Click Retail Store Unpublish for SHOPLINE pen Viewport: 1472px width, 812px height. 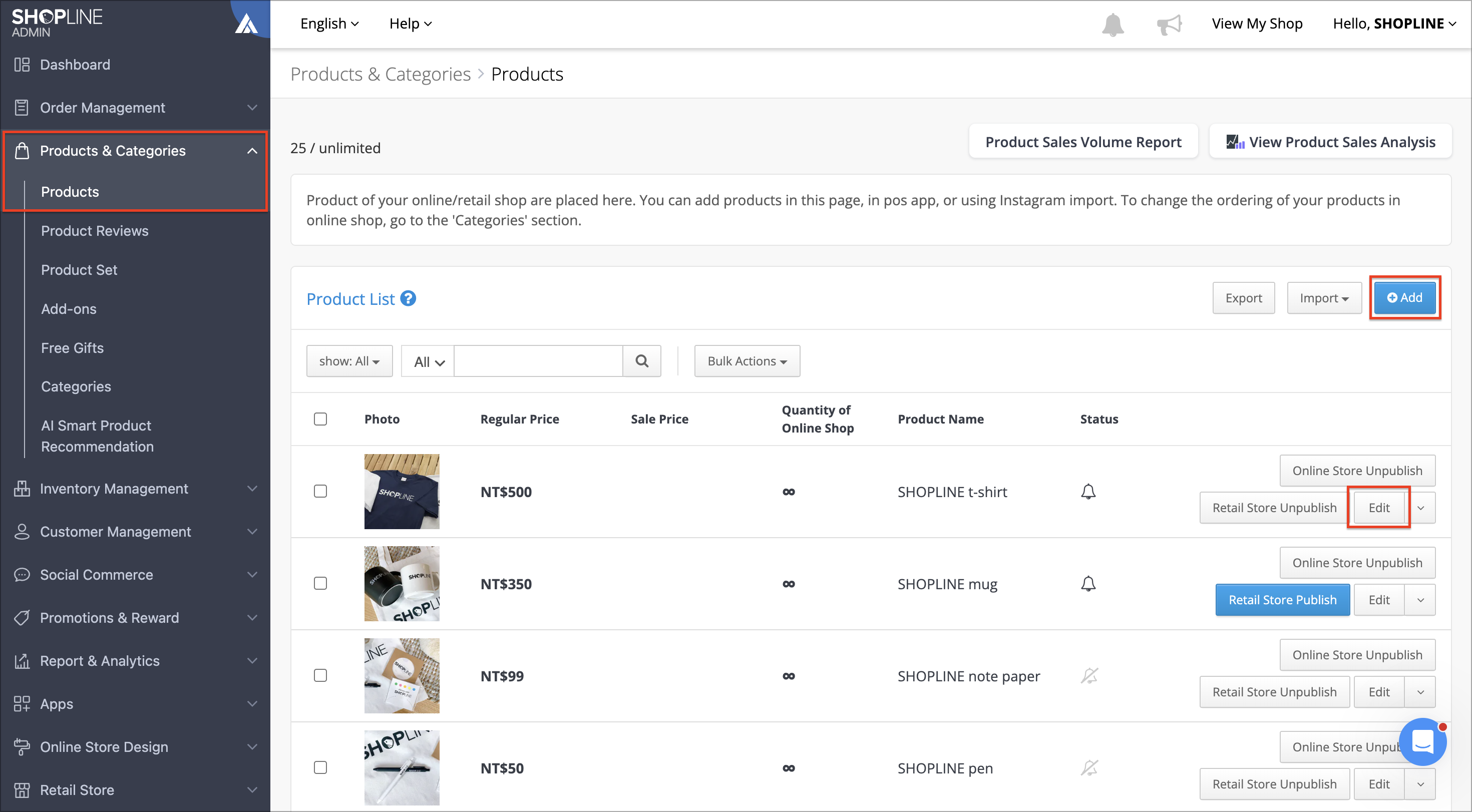(x=1274, y=784)
